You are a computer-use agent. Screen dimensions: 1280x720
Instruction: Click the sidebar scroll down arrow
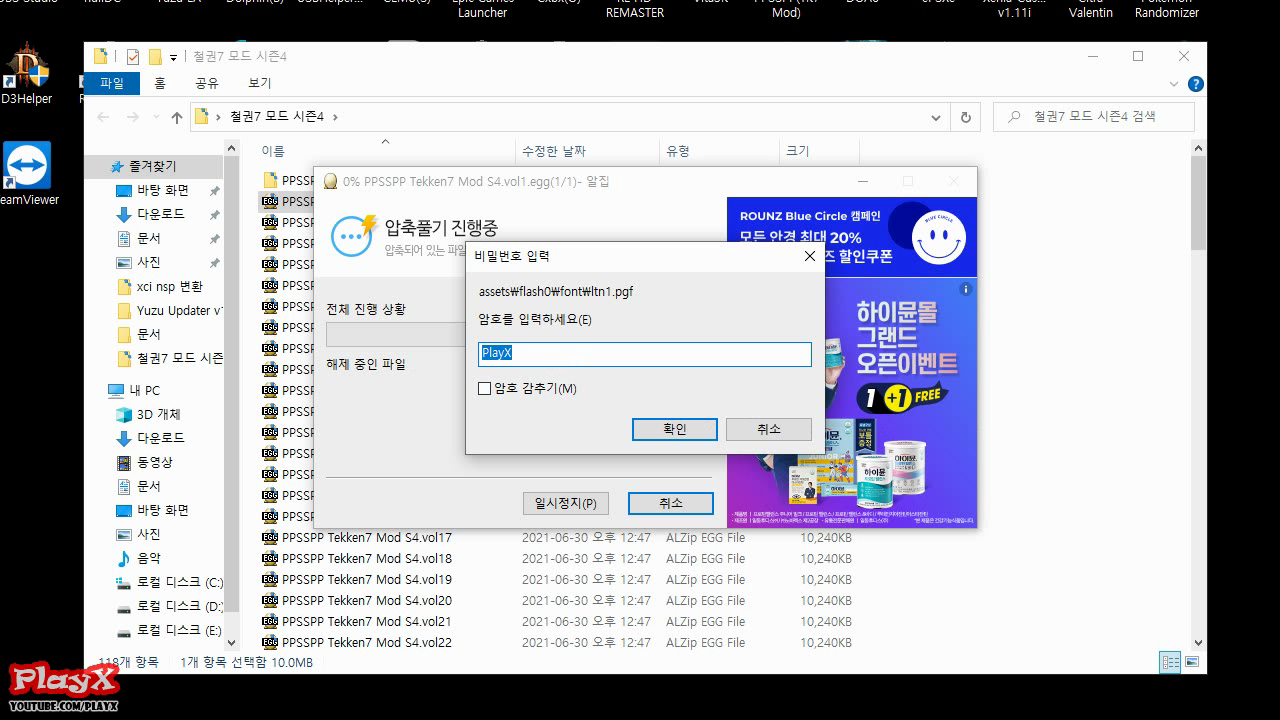232,642
